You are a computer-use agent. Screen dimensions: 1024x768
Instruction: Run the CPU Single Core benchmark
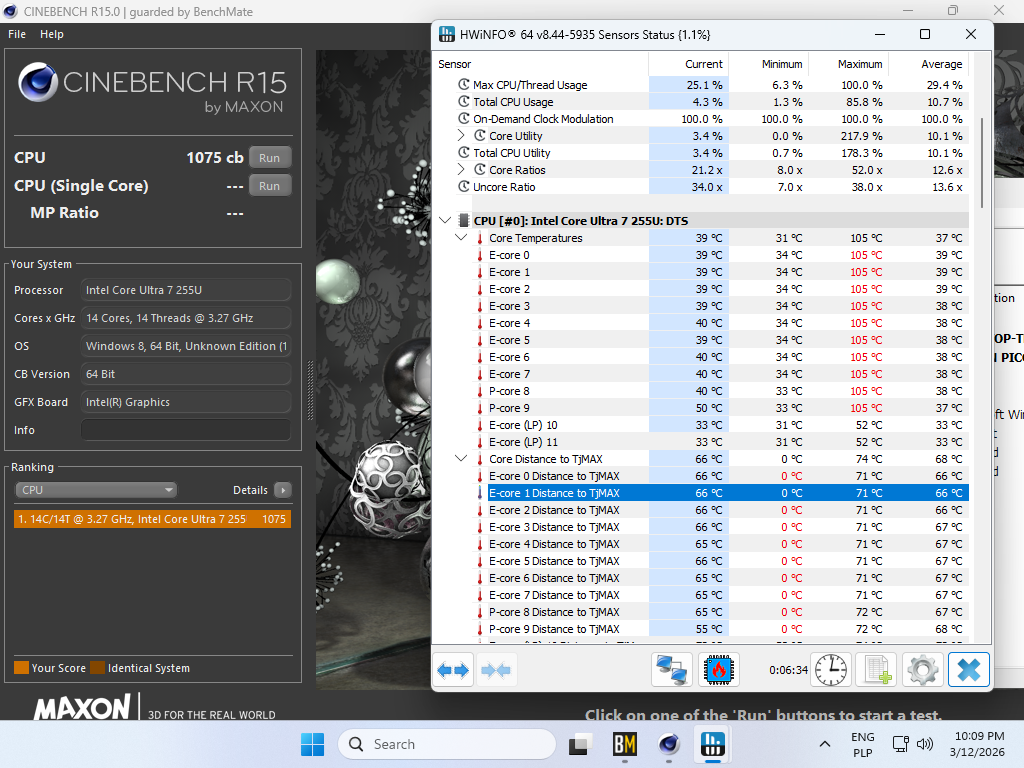point(270,185)
